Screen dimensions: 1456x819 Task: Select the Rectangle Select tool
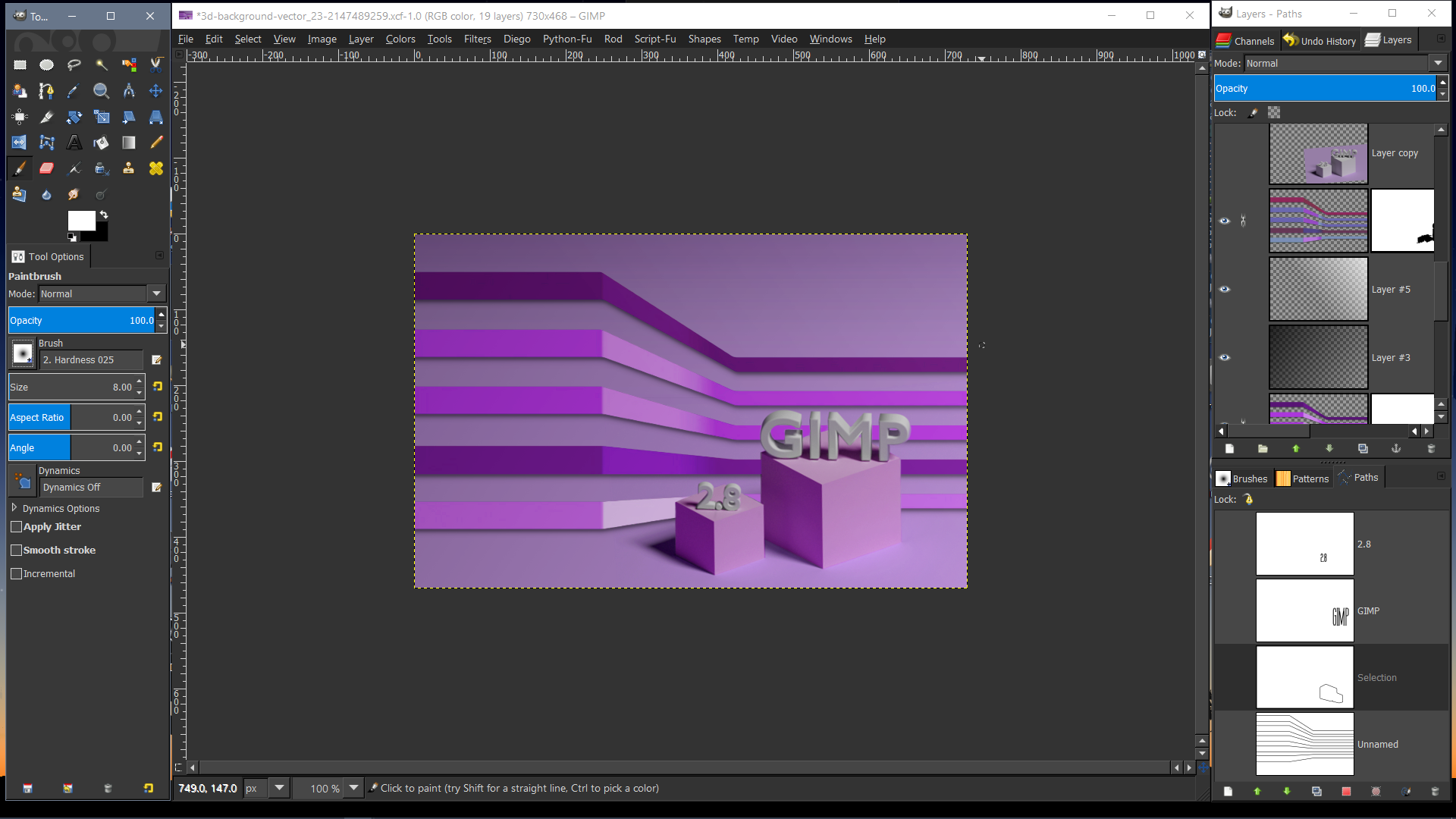20,65
